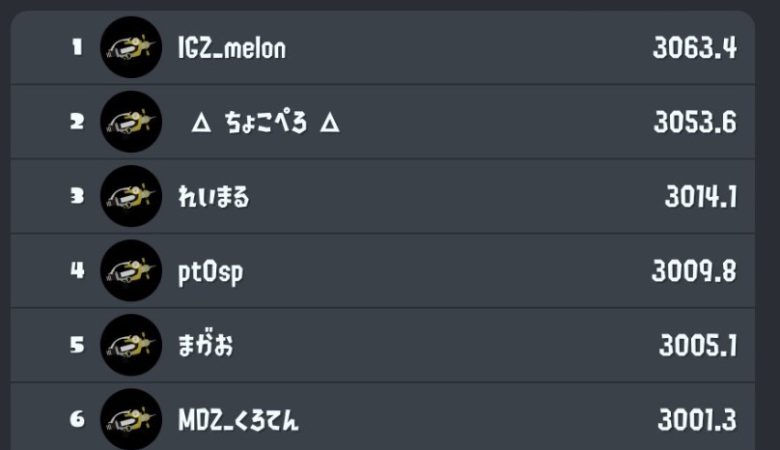Open the ptOsp player name
Image resolution: width=780 pixels, height=450 pixels.
210,271
